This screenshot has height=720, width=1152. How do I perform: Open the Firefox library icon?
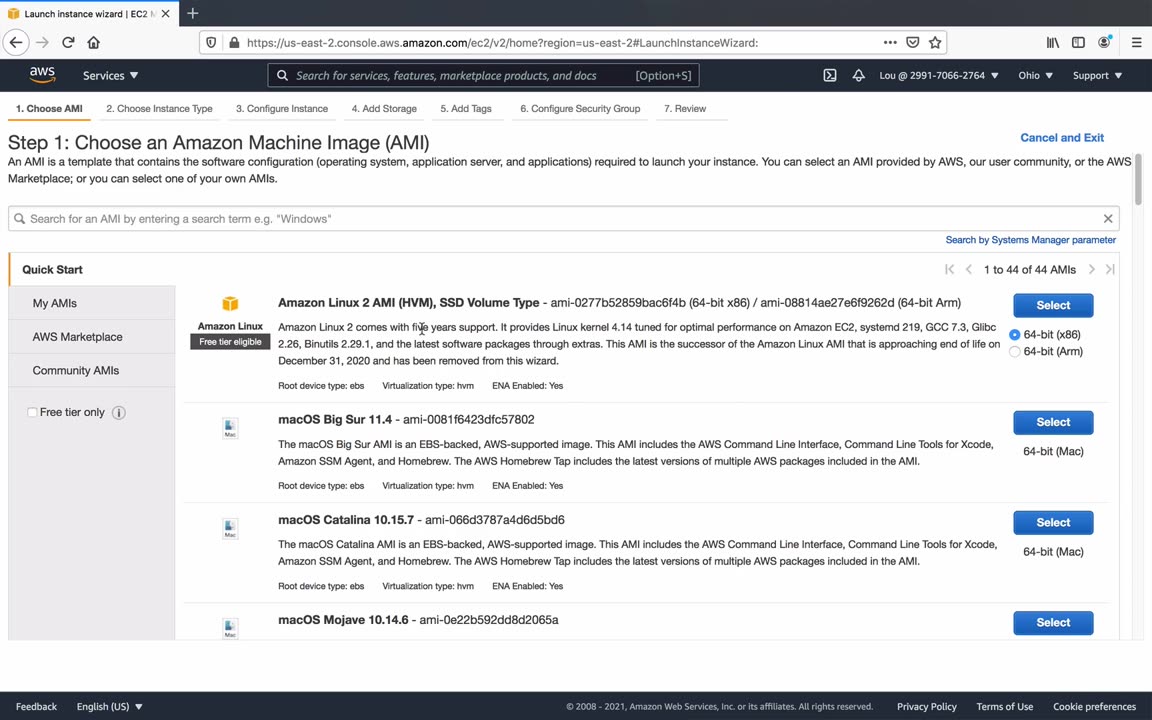click(1053, 43)
